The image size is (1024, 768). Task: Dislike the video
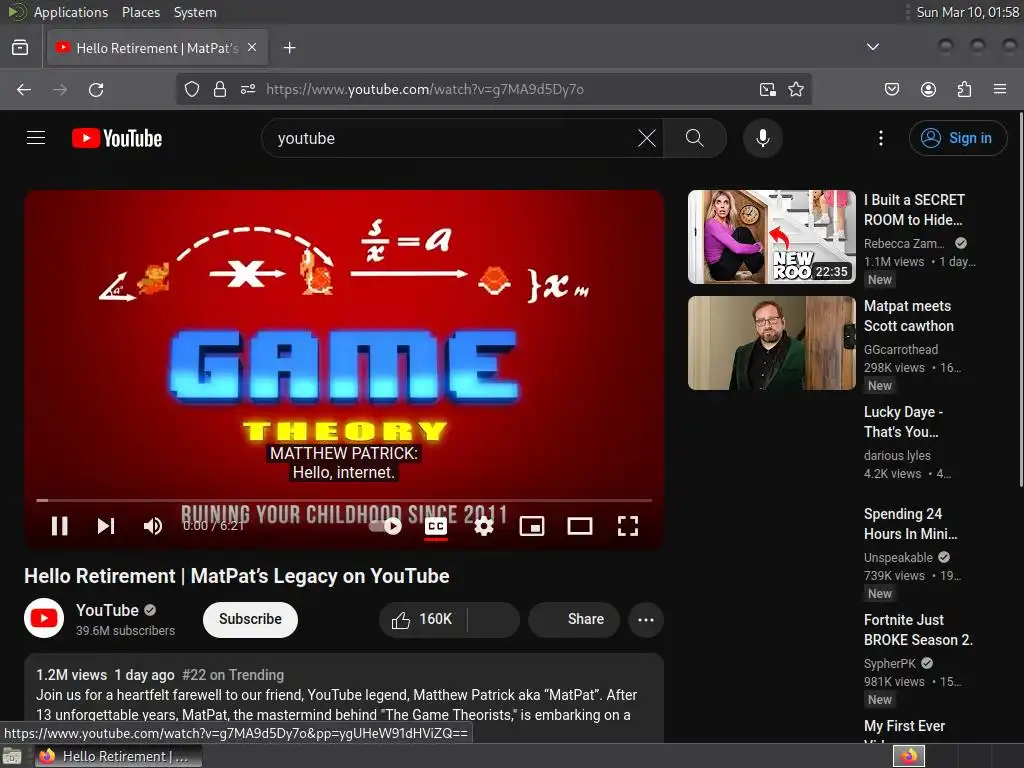pos(494,619)
